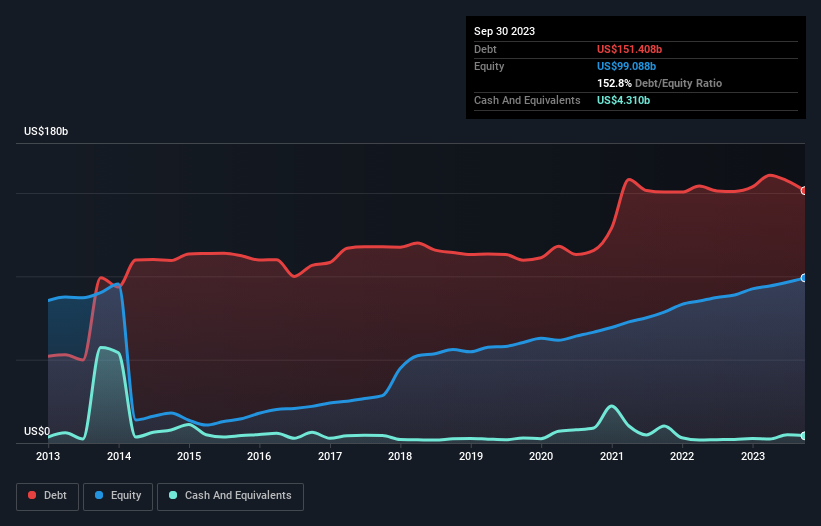Toggle the Debt series legend button
Viewport: 821px width, 526px height.
coord(48,496)
